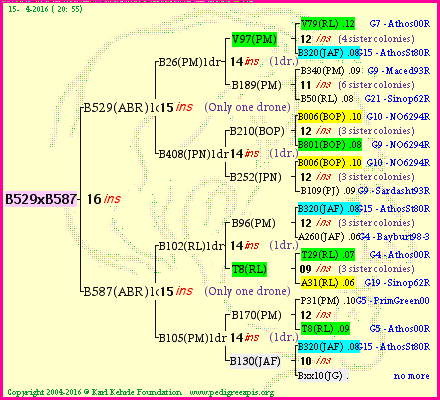
Task: Click lineage label G4 - Bayburt98-3
Action: tap(395, 237)
